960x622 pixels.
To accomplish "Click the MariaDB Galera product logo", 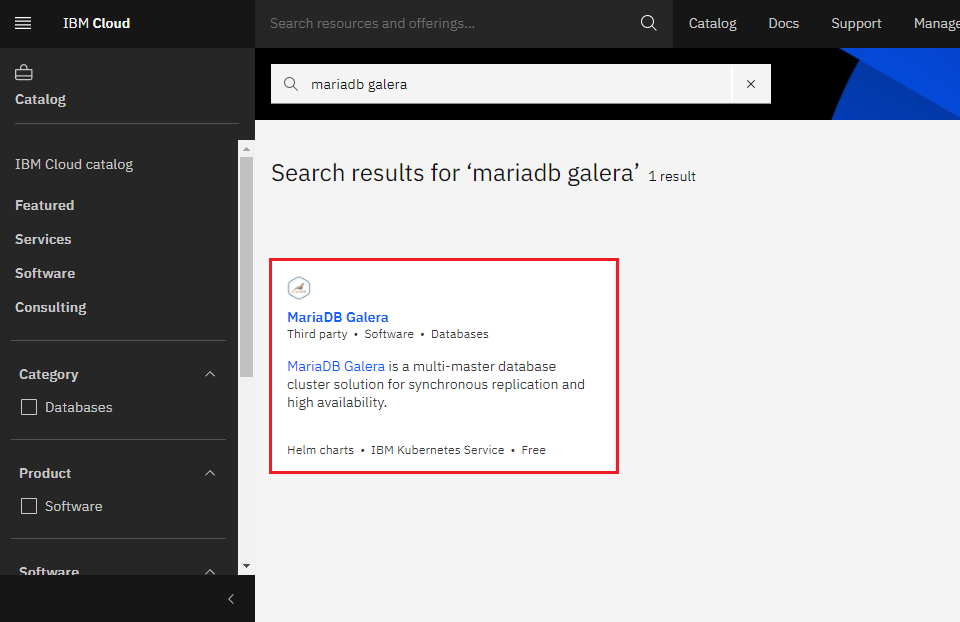I will (299, 288).
